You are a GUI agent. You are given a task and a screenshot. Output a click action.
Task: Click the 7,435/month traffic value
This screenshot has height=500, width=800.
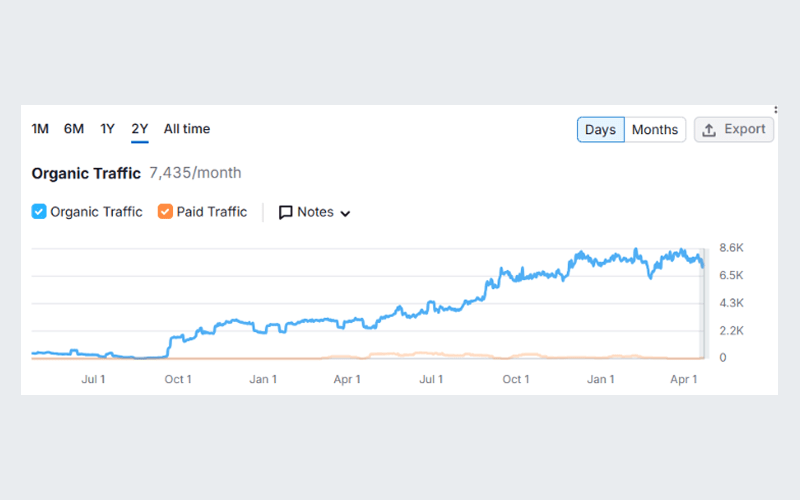pos(195,173)
